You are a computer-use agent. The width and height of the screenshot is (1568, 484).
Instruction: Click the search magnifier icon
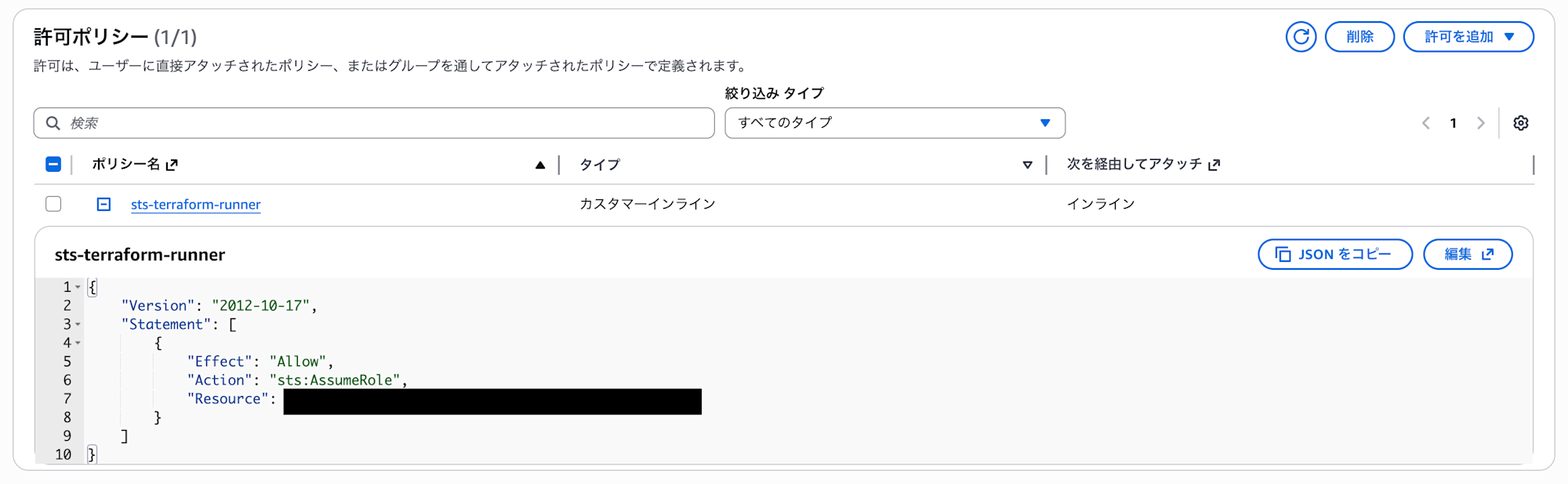pos(53,122)
